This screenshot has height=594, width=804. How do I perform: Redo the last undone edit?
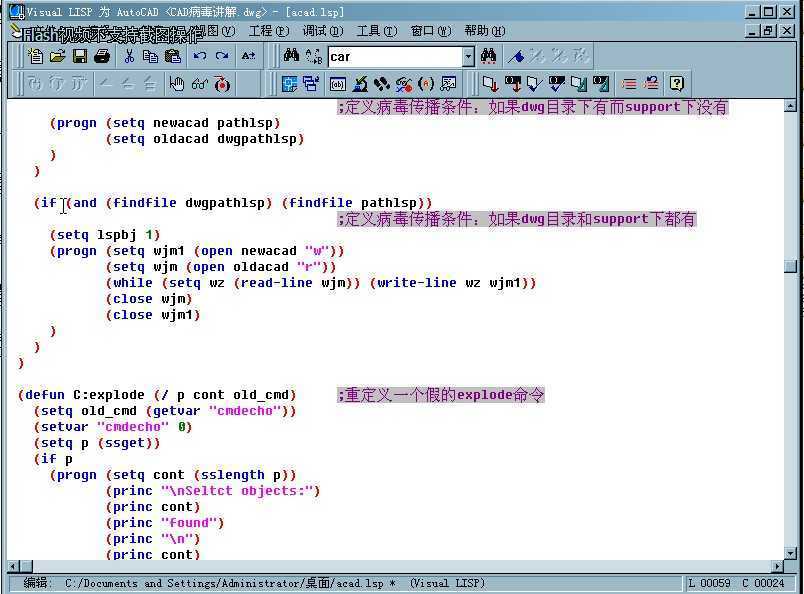(x=222, y=56)
